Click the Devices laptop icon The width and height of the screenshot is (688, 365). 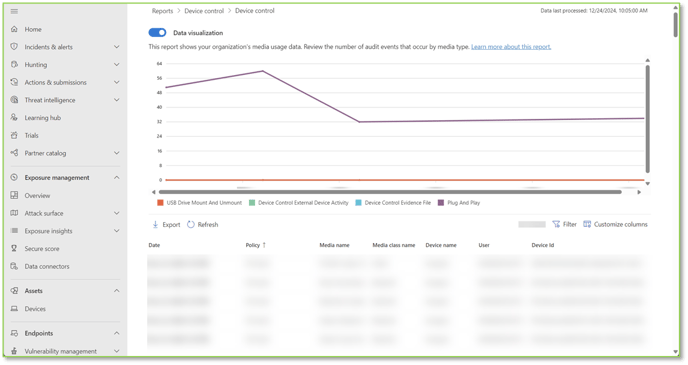tap(14, 309)
